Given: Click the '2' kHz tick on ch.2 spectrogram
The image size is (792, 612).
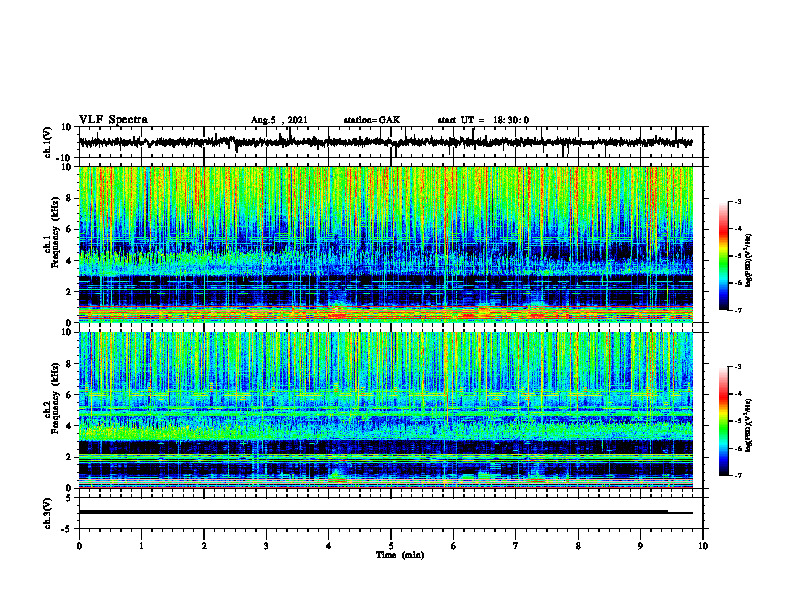Looking at the screenshot, I should (x=69, y=457).
